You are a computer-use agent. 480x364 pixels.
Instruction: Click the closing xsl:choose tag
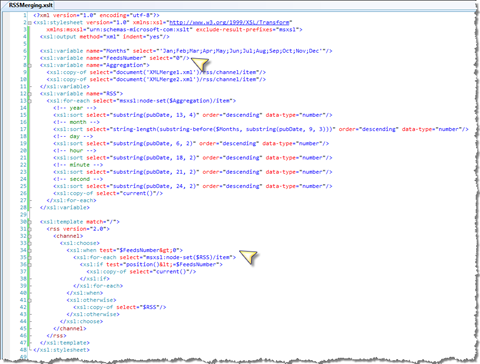click(81, 322)
